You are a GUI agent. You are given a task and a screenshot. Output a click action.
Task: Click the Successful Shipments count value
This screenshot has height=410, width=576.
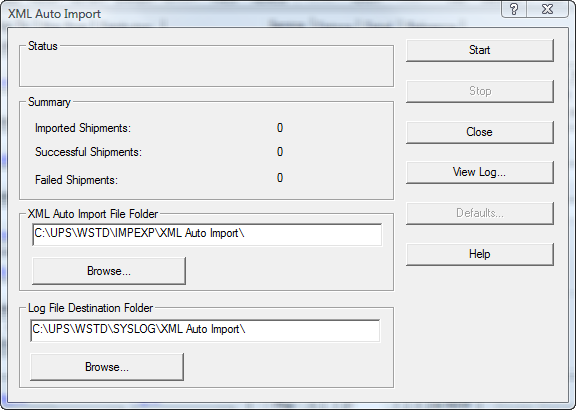280,152
